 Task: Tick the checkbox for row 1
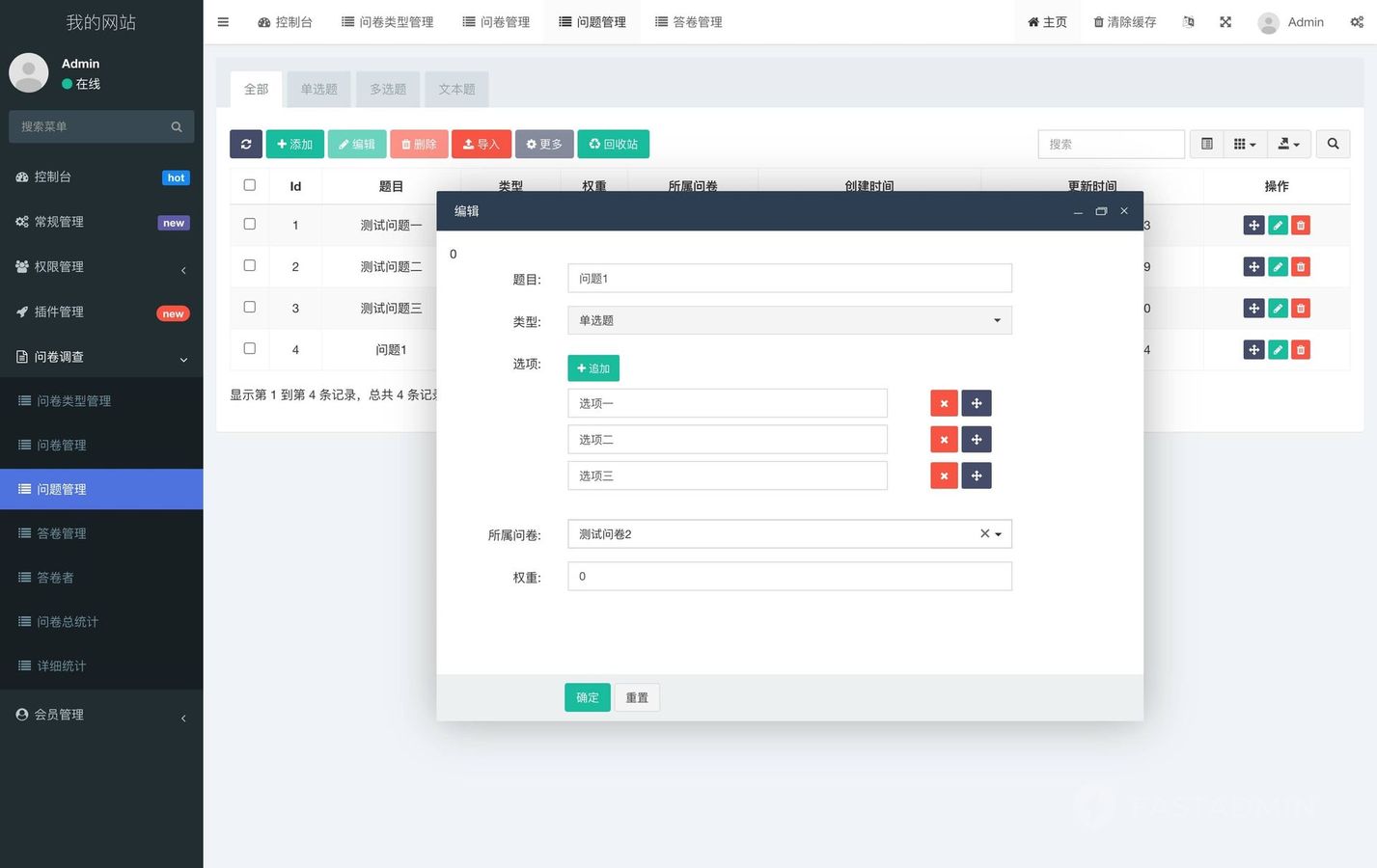[250, 224]
